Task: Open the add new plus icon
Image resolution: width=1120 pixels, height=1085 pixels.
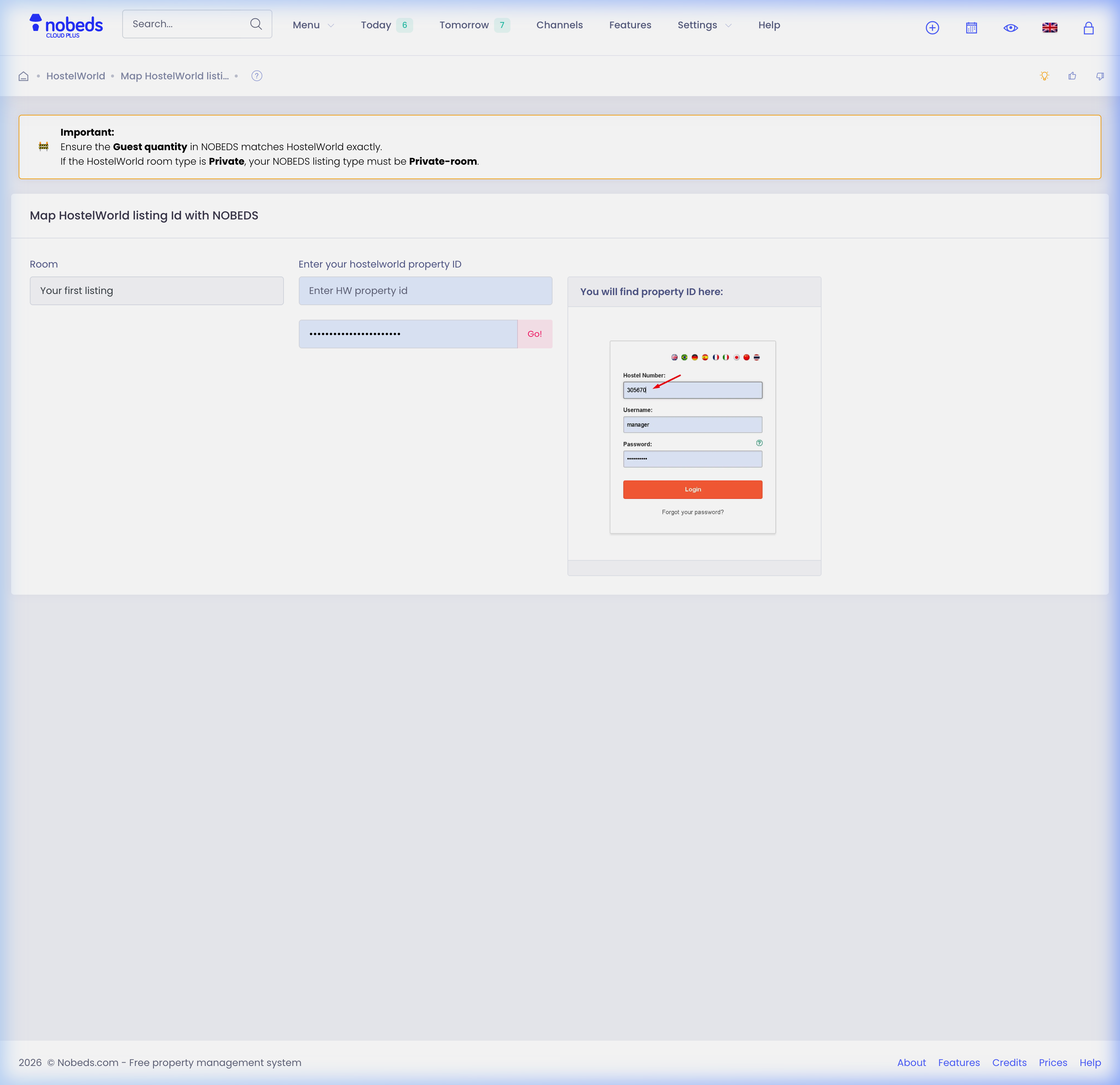Action: 932,28
